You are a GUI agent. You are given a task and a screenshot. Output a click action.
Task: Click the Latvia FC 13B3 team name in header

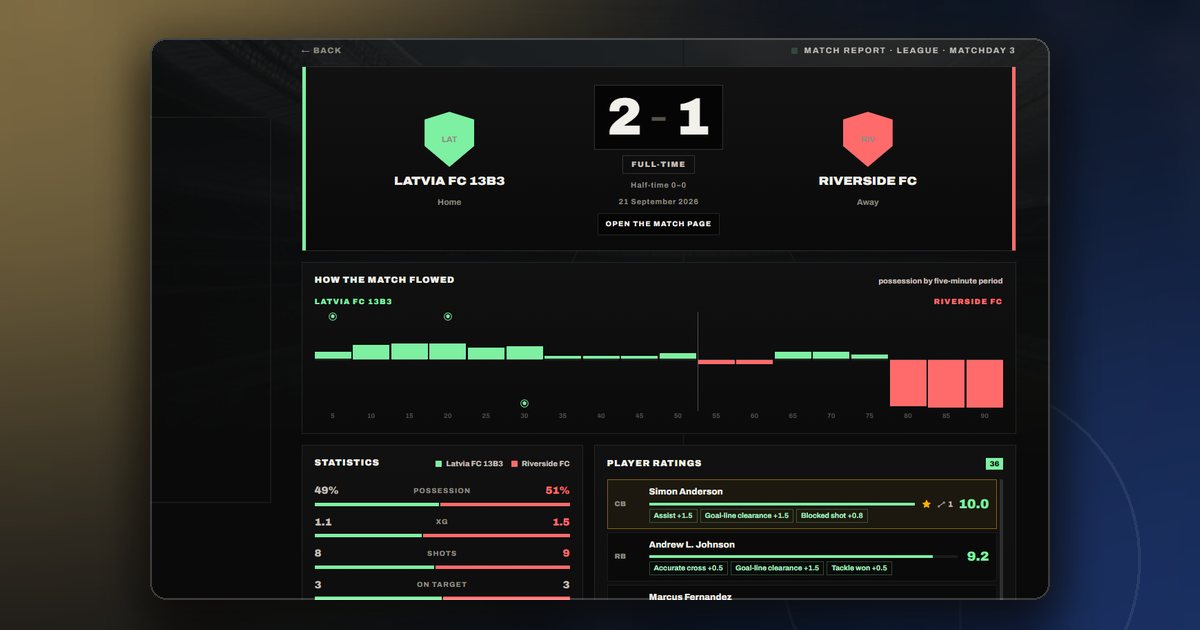pos(449,181)
